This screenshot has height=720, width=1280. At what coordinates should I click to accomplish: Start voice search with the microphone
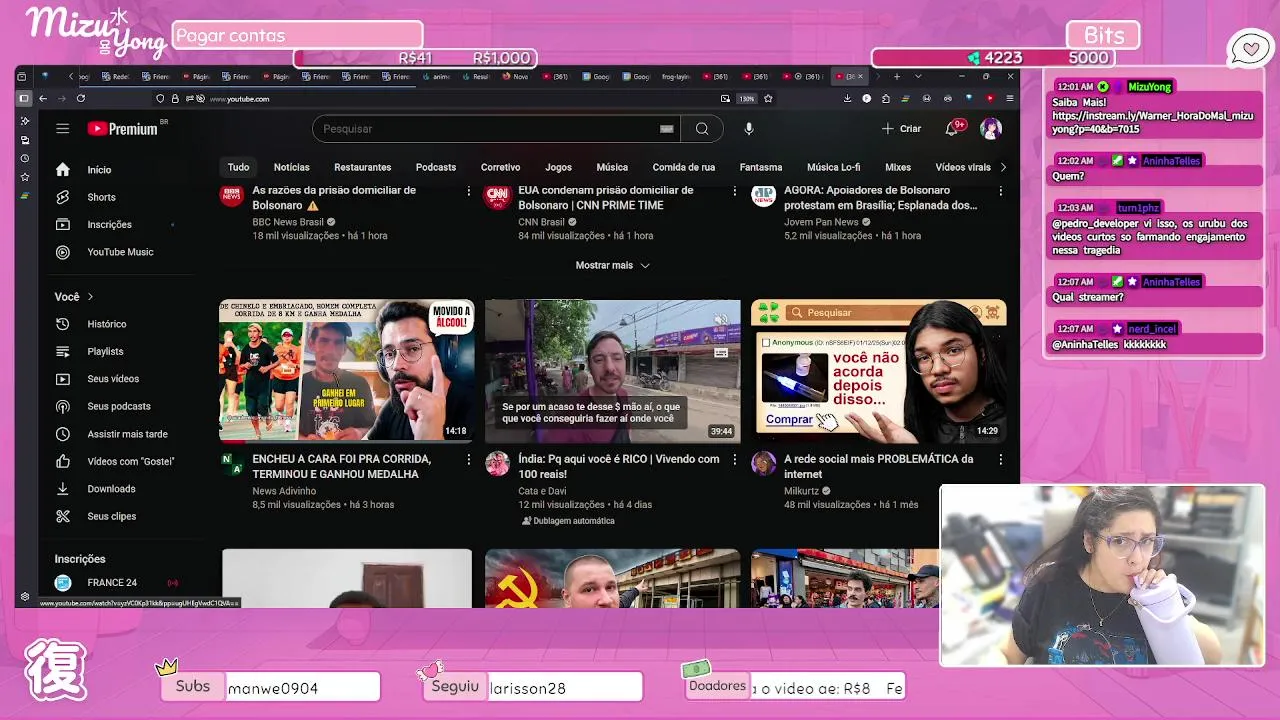click(x=748, y=128)
